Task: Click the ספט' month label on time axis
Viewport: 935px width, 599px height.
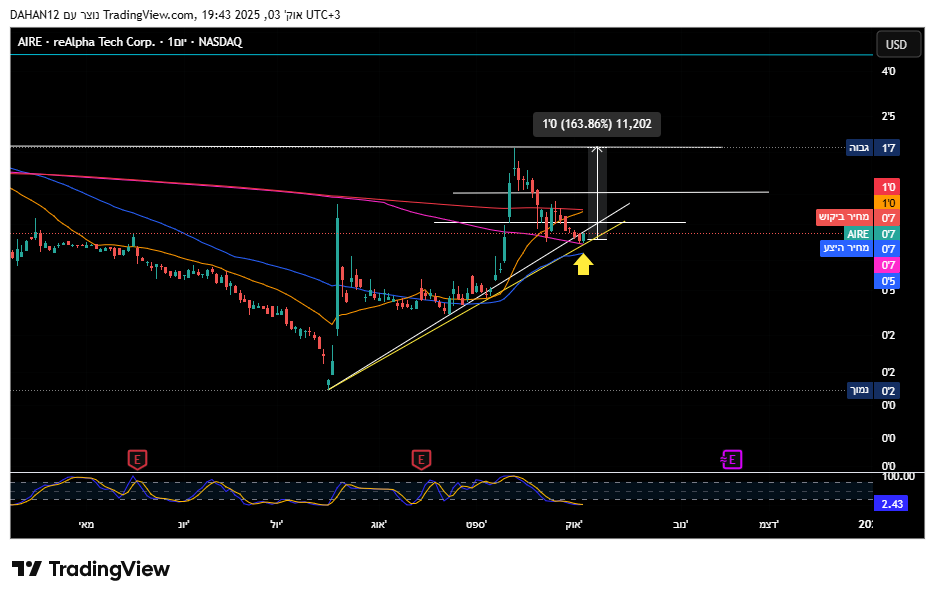Action: 476,524
